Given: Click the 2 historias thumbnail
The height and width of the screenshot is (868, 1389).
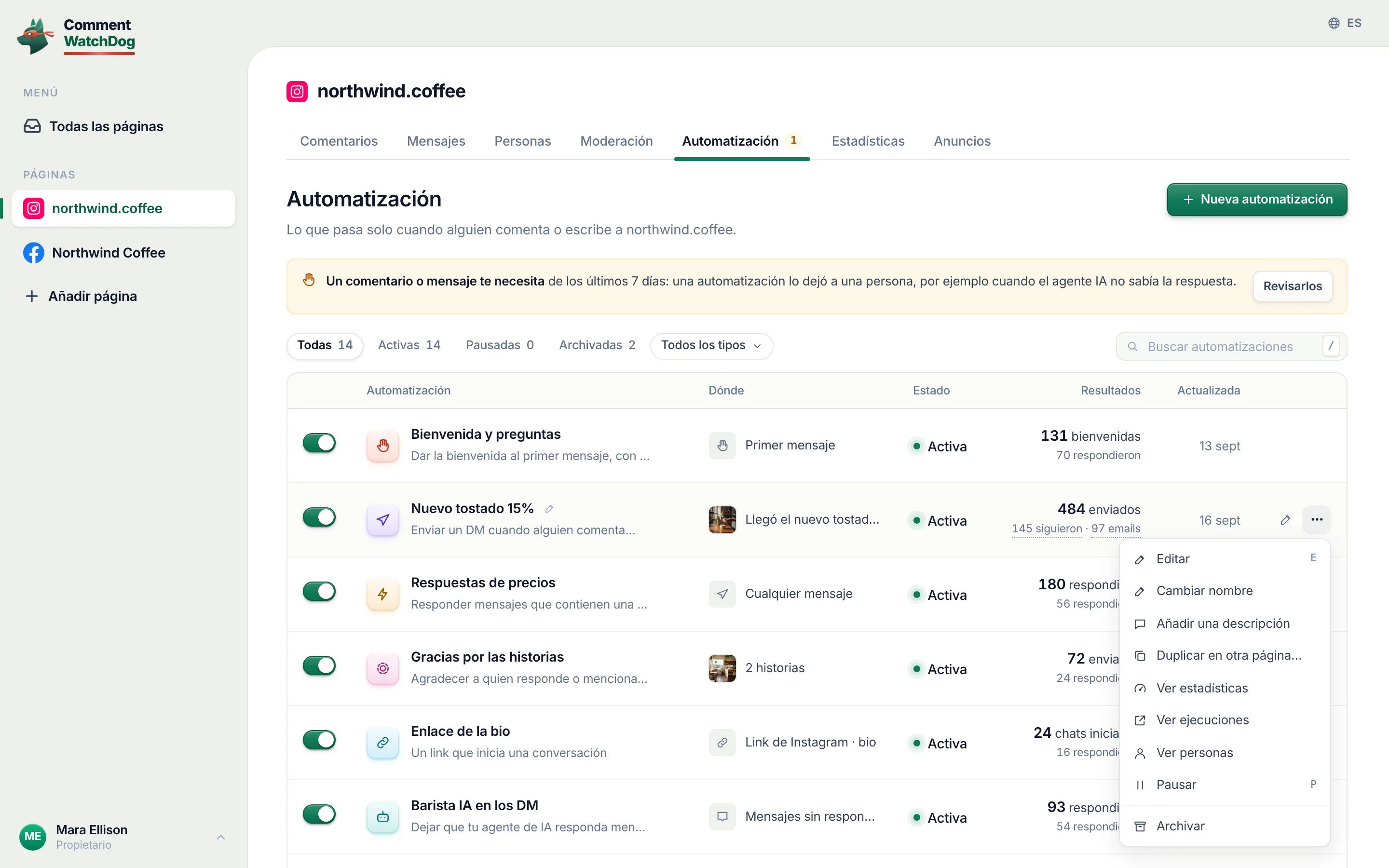Looking at the screenshot, I should click(722, 668).
